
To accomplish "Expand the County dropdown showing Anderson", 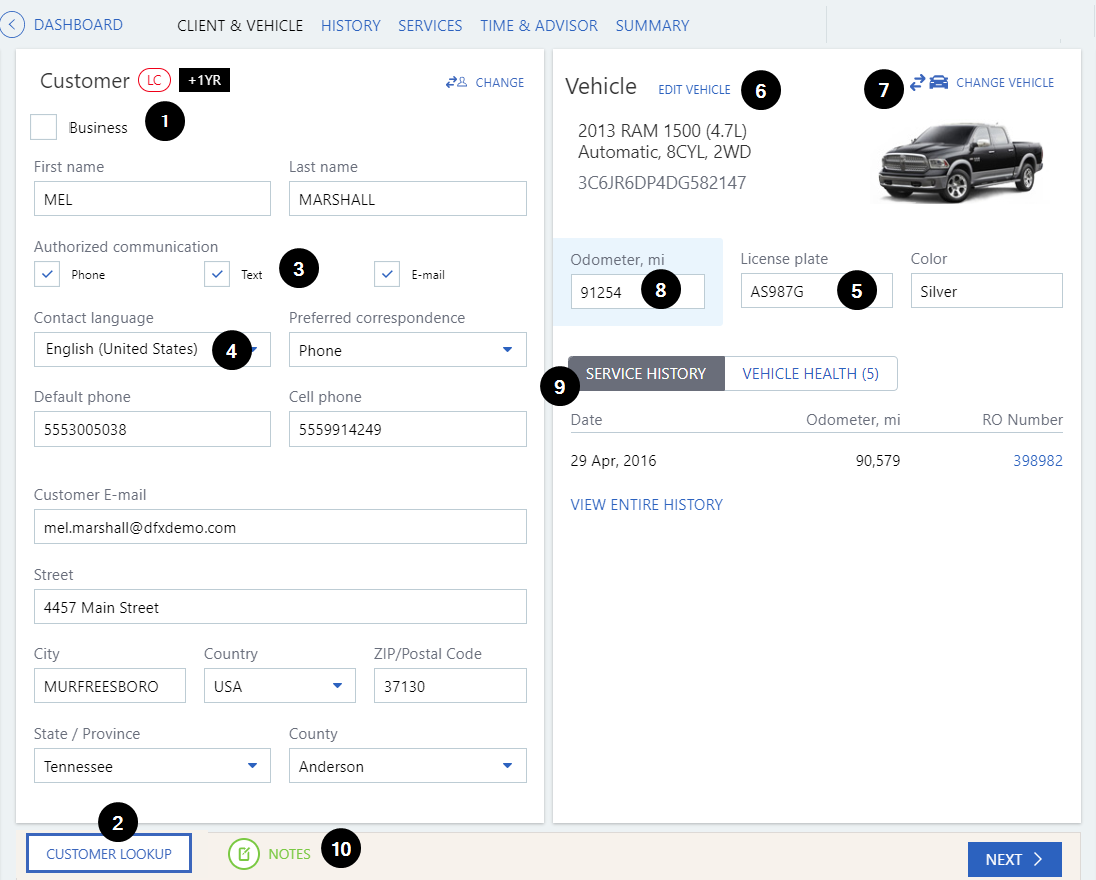I will [x=407, y=766].
